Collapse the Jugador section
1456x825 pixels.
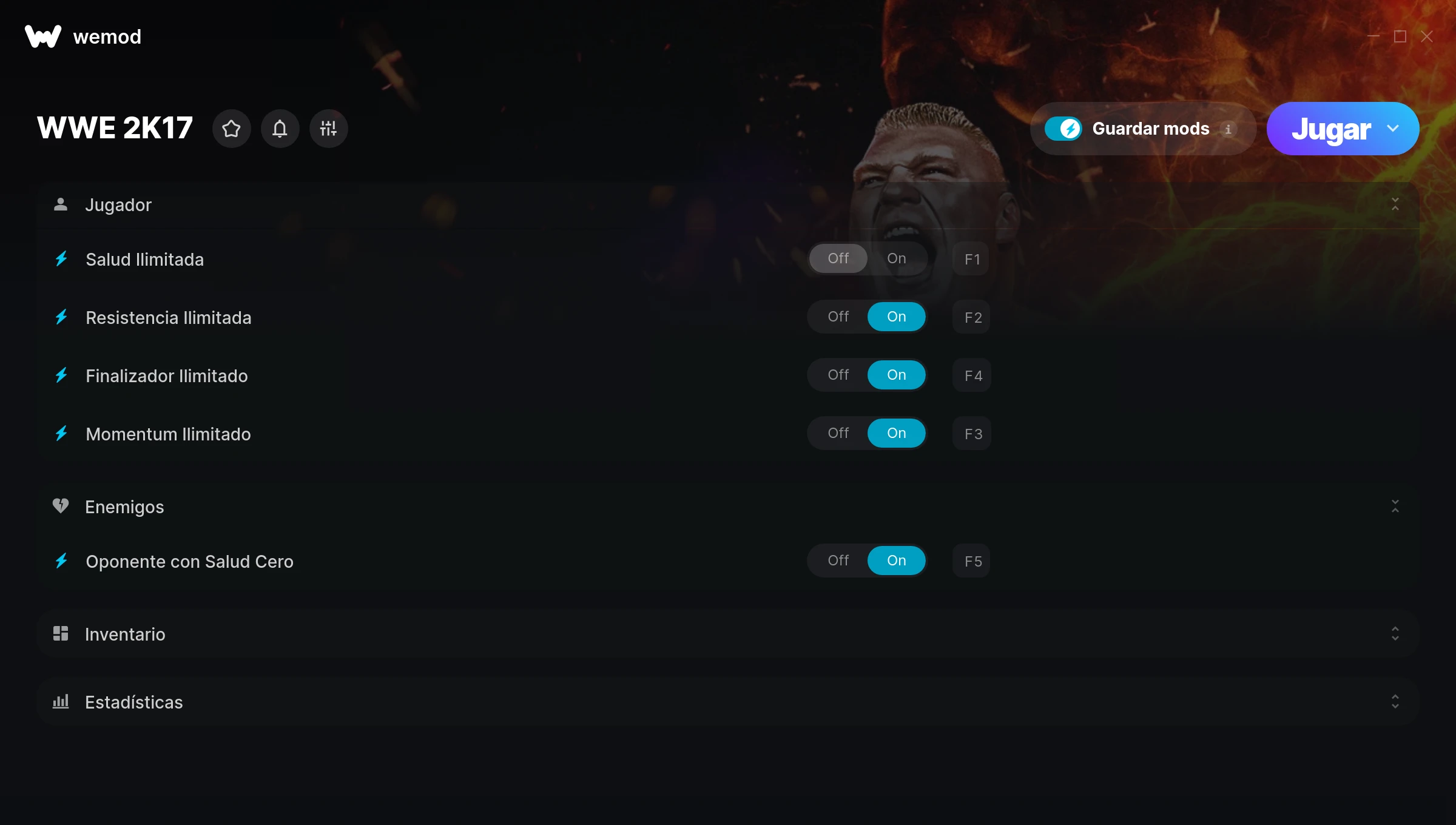(x=1395, y=204)
